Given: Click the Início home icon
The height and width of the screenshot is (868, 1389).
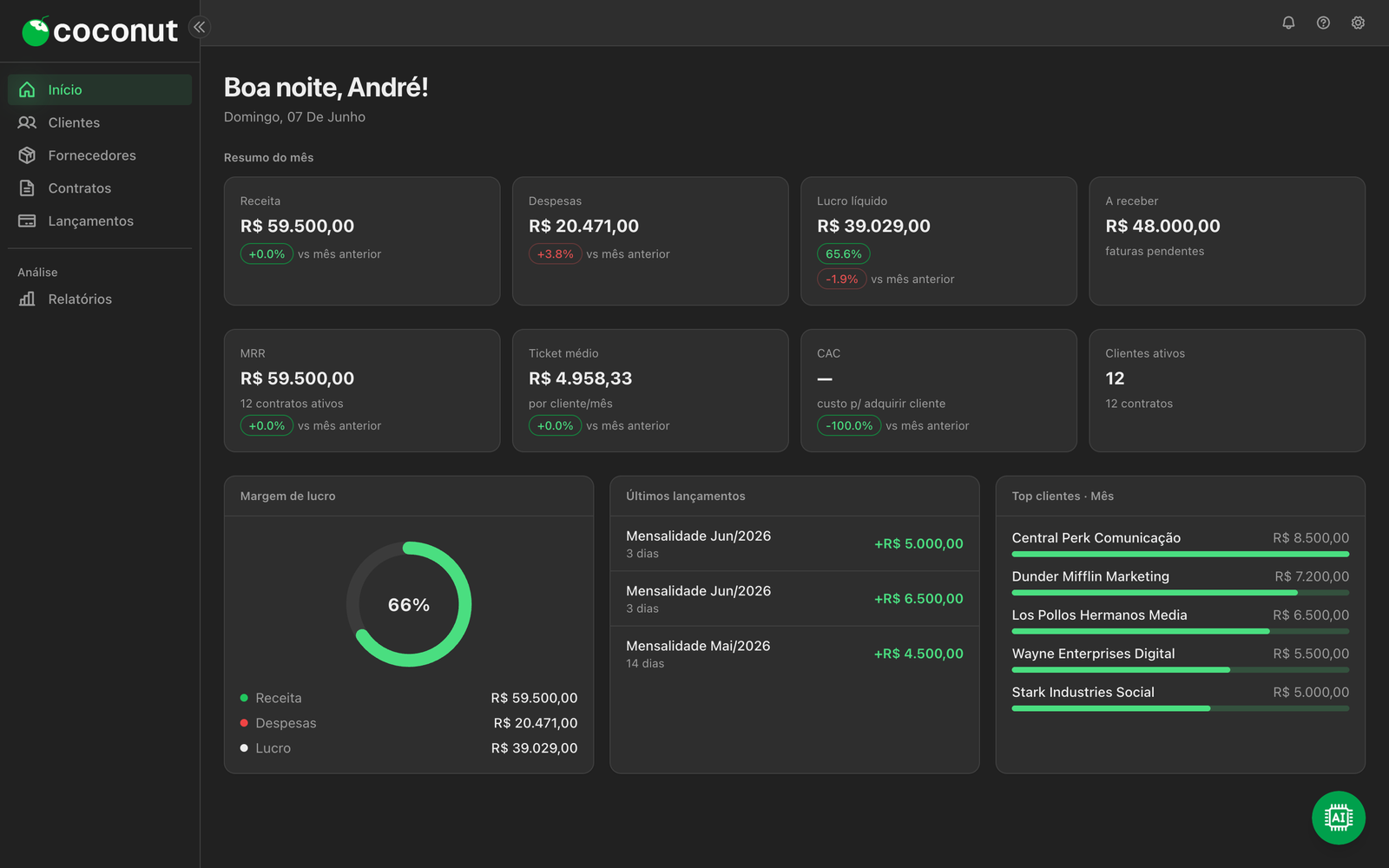Looking at the screenshot, I should [27, 89].
